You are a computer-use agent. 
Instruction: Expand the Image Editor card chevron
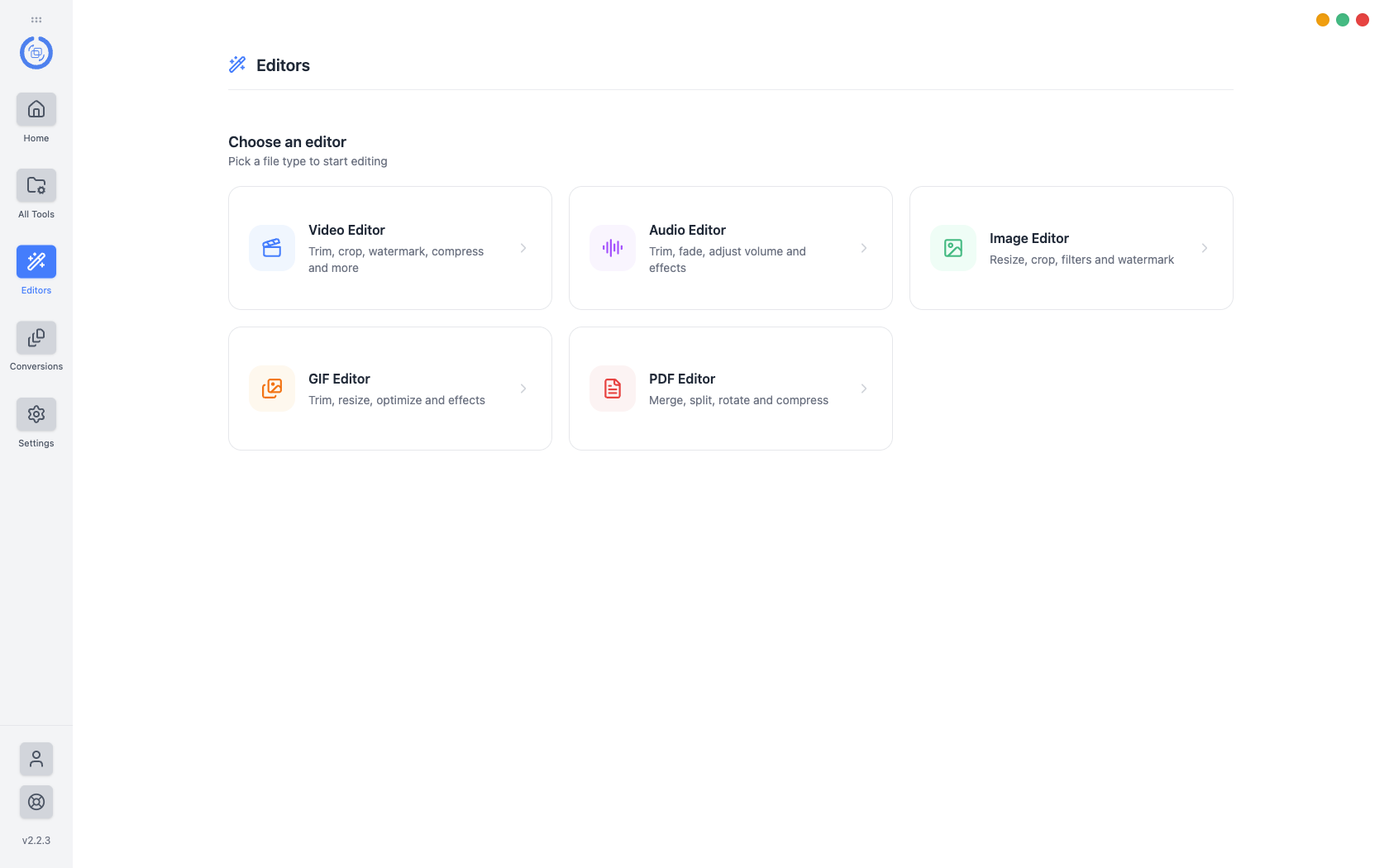click(x=1205, y=248)
